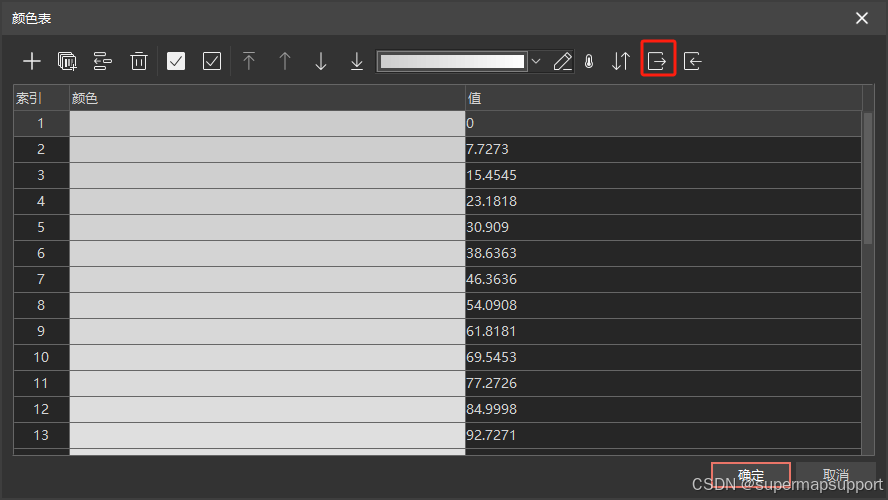Cancel with the 取消 button
The image size is (888, 500).
click(x=836, y=475)
